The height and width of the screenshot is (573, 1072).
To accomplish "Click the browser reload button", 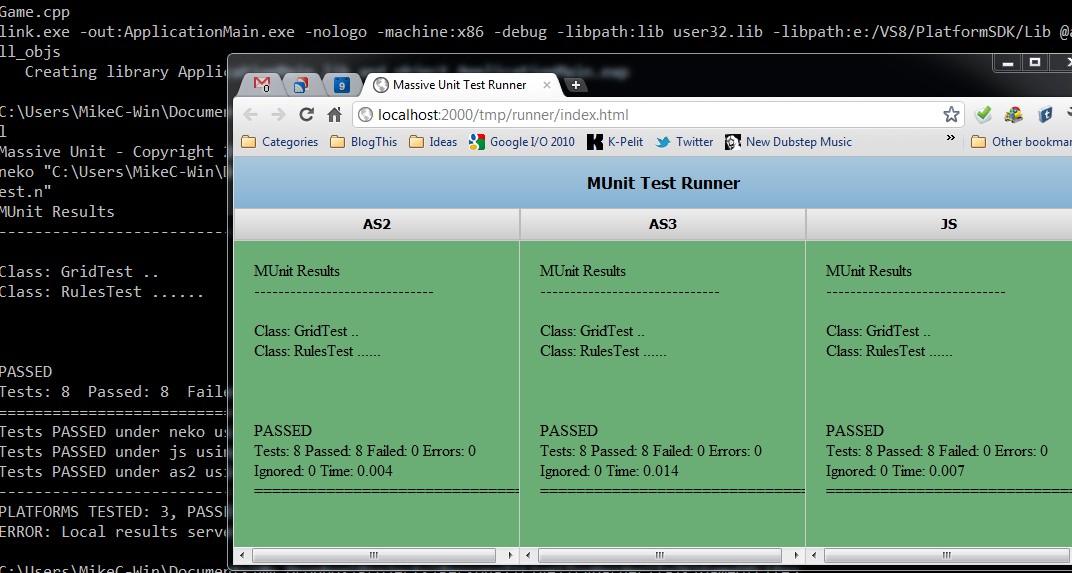I will [307, 114].
